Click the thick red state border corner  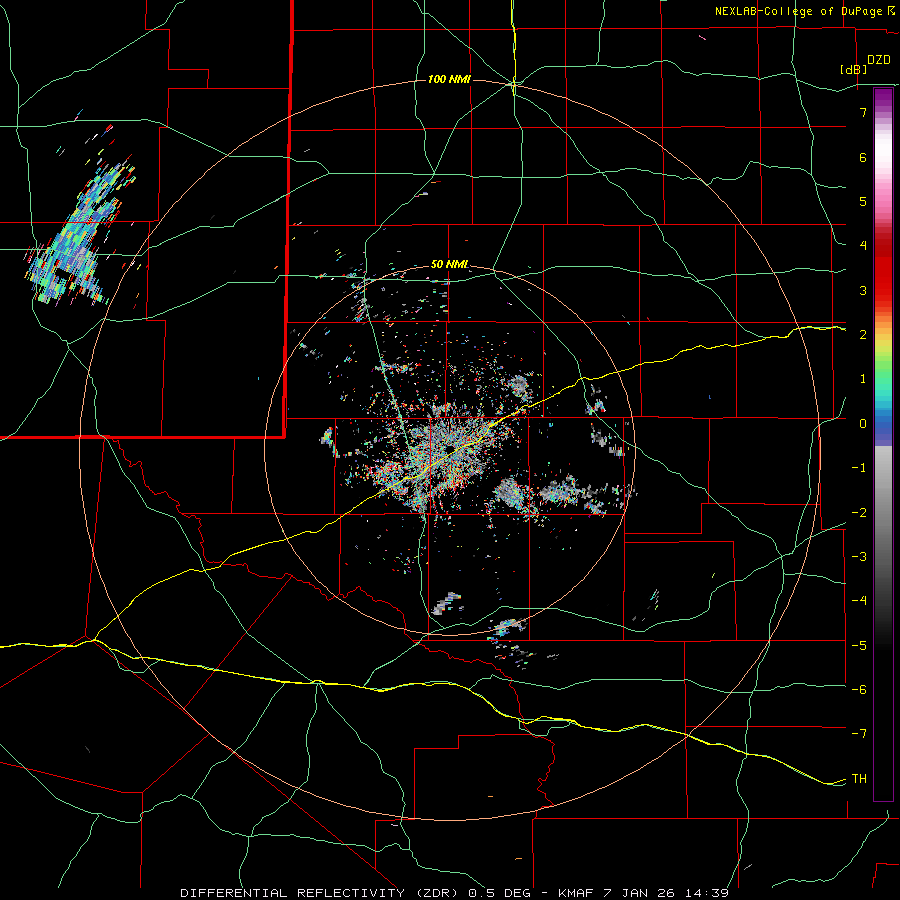(x=285, y=437)
